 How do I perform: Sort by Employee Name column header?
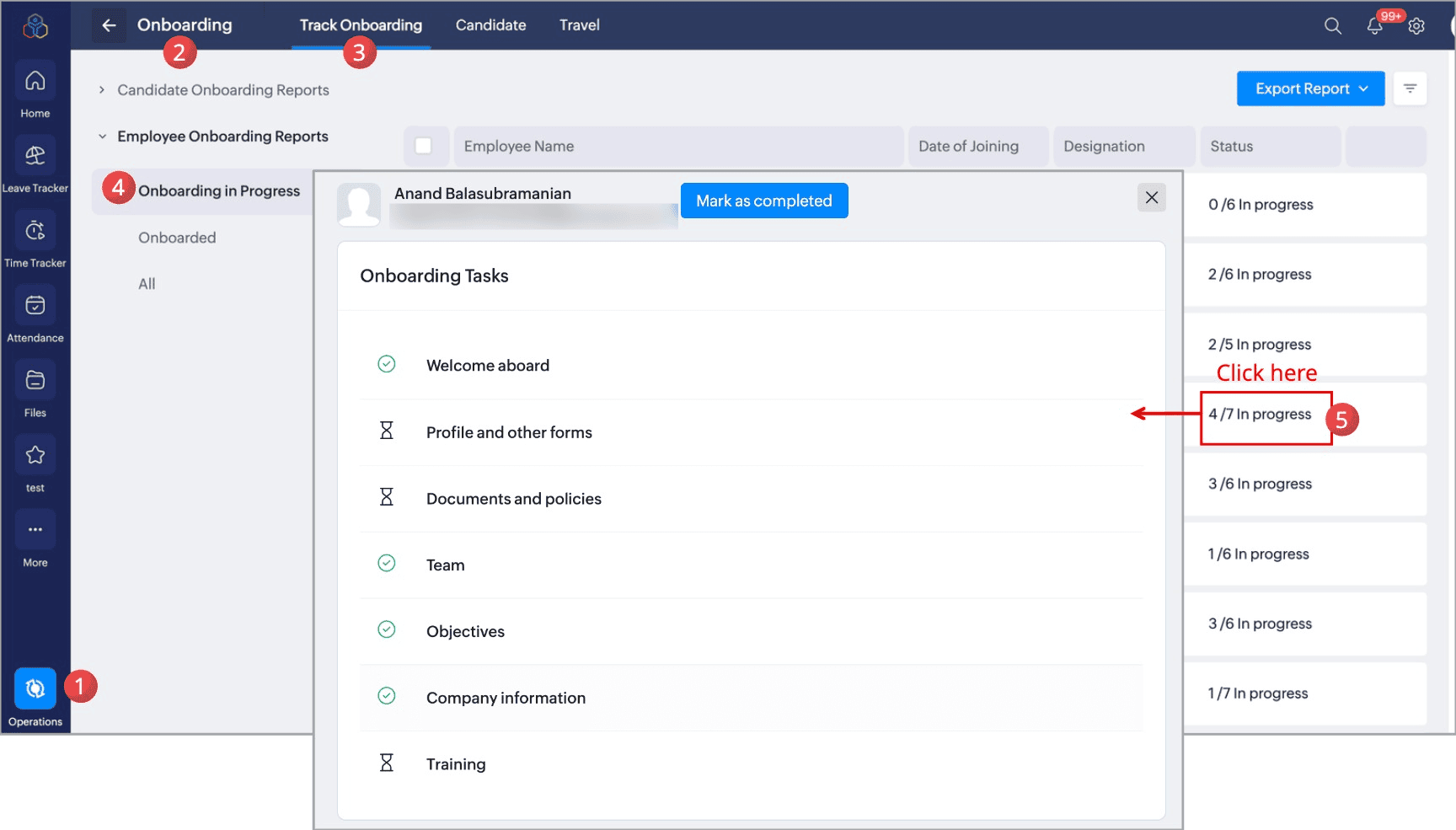[678, 147]
